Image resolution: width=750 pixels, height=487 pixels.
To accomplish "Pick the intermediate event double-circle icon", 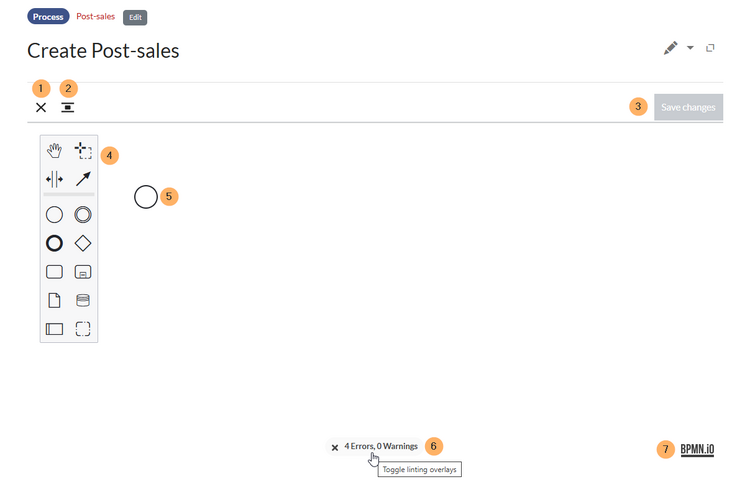I will (x=83, y=214).
